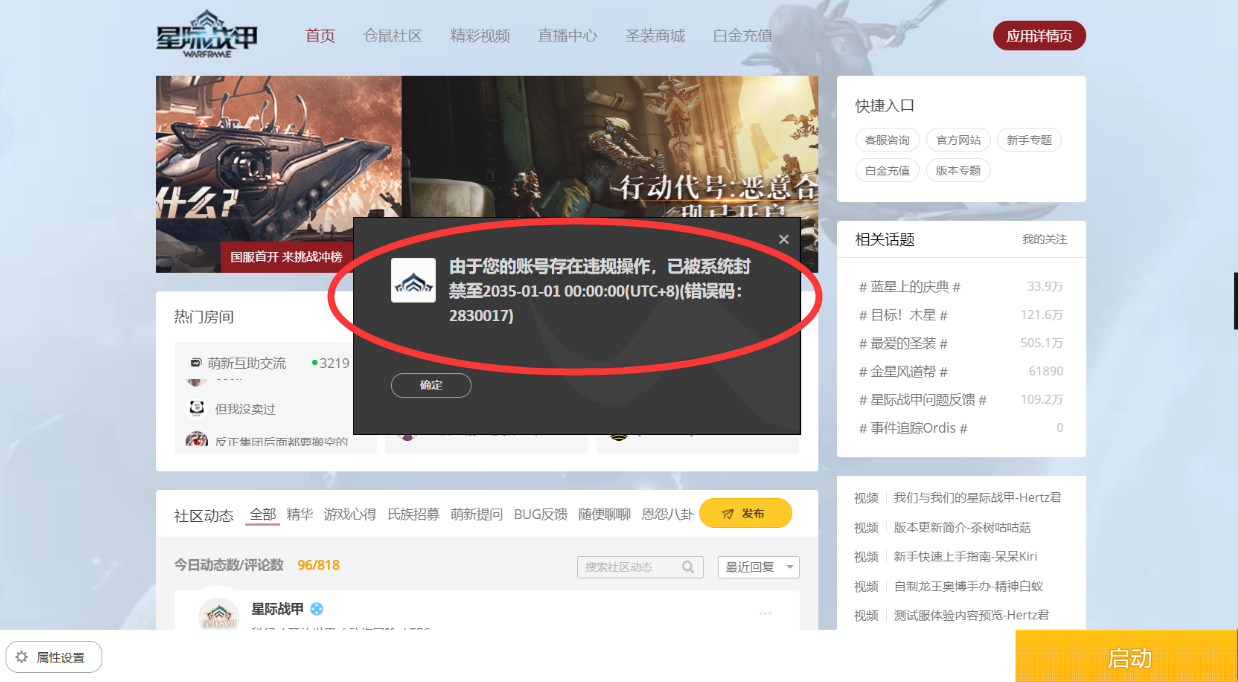Click the 96/818 post count

(318, 565)
